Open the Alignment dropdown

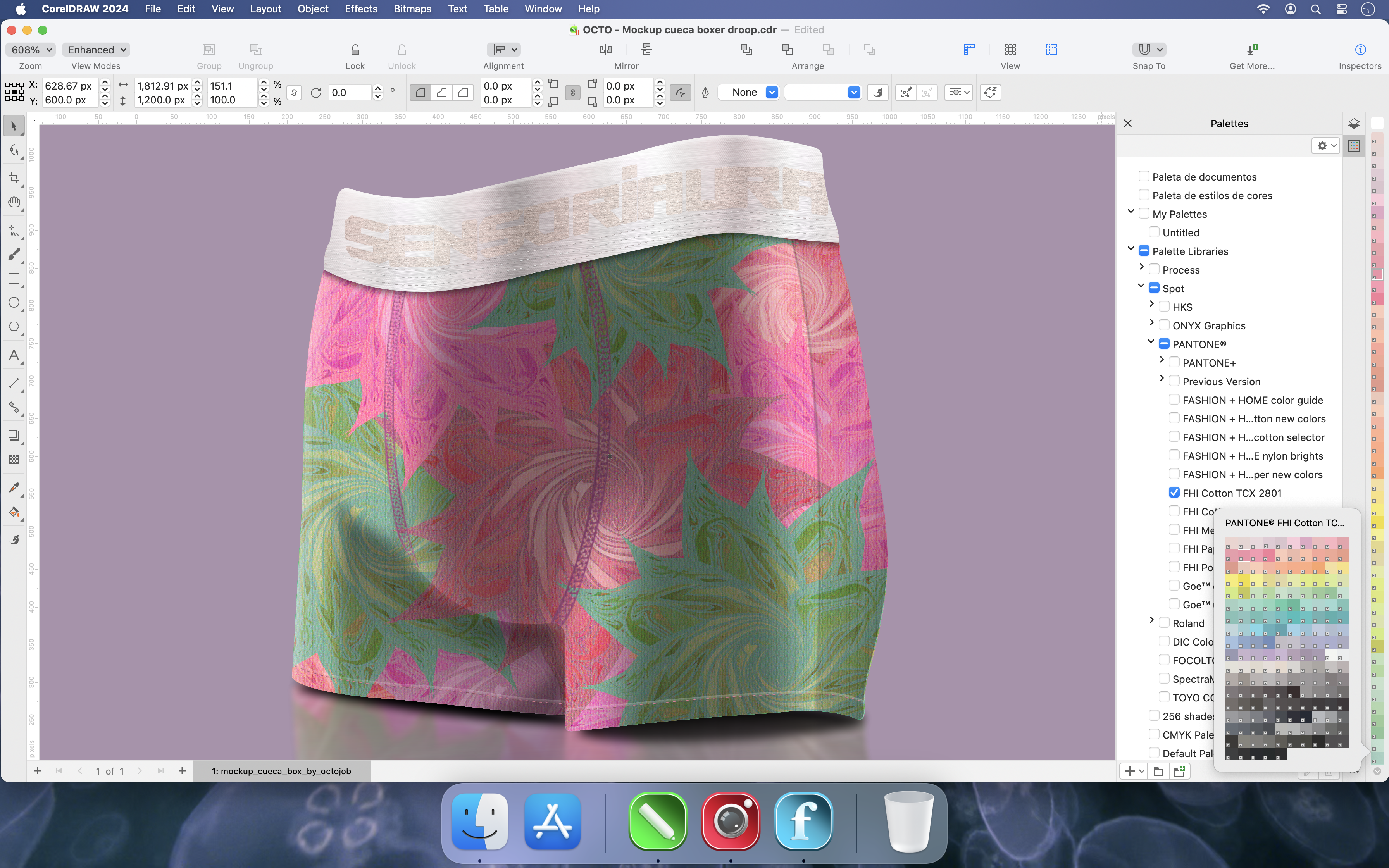[503, 50]
